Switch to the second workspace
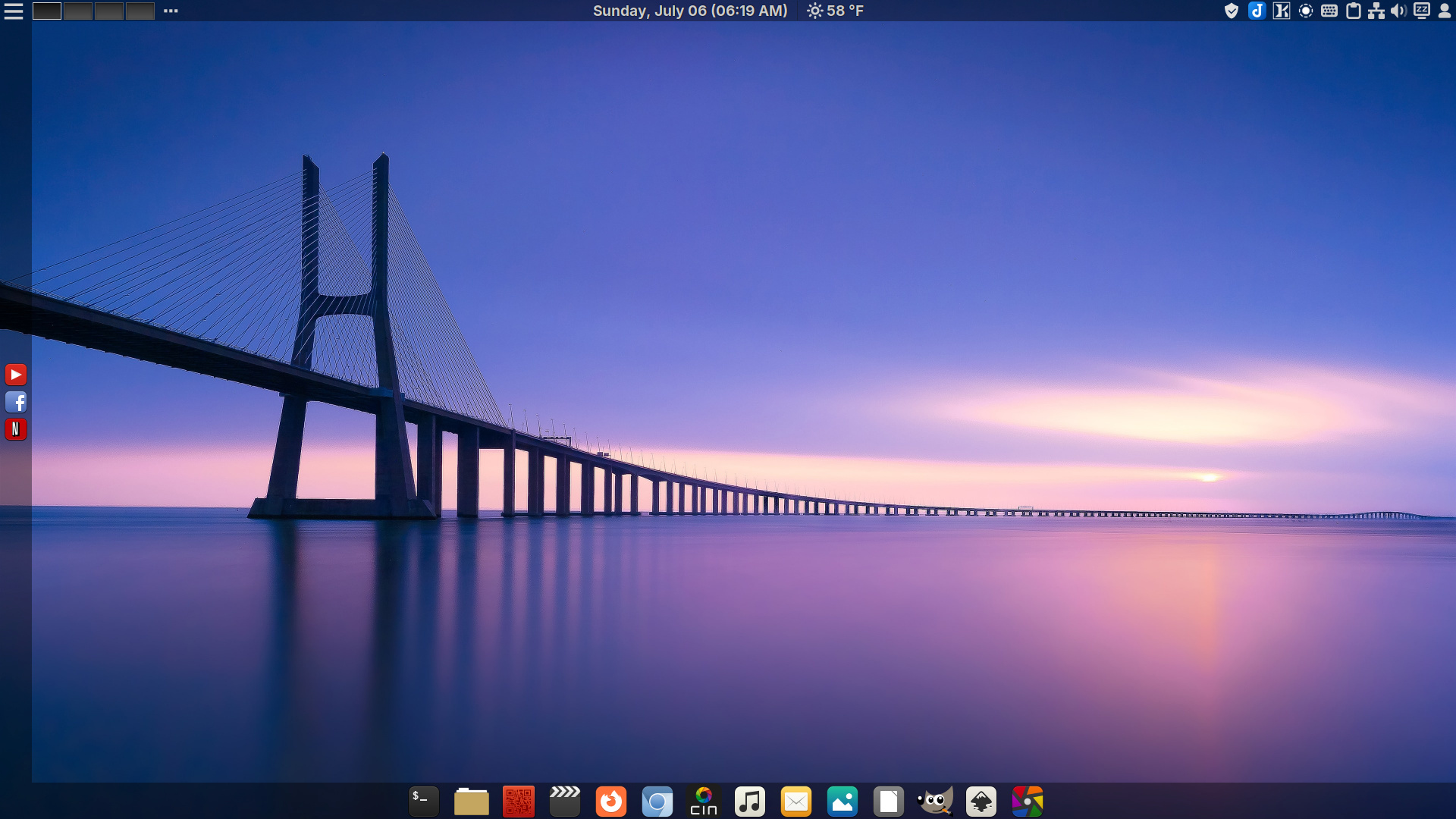 point(78,11)
